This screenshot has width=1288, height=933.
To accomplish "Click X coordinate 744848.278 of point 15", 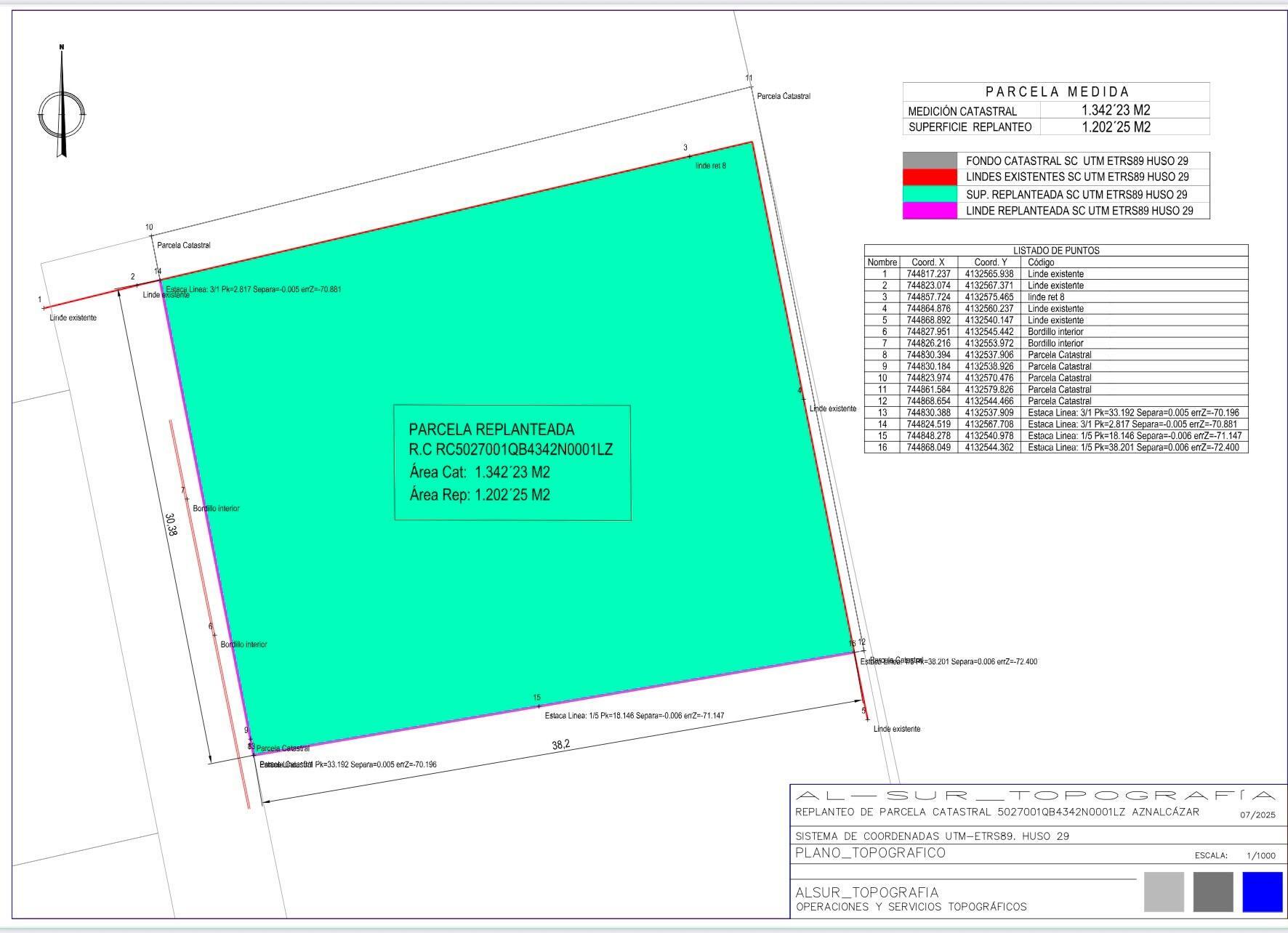I will coord(928,436).
